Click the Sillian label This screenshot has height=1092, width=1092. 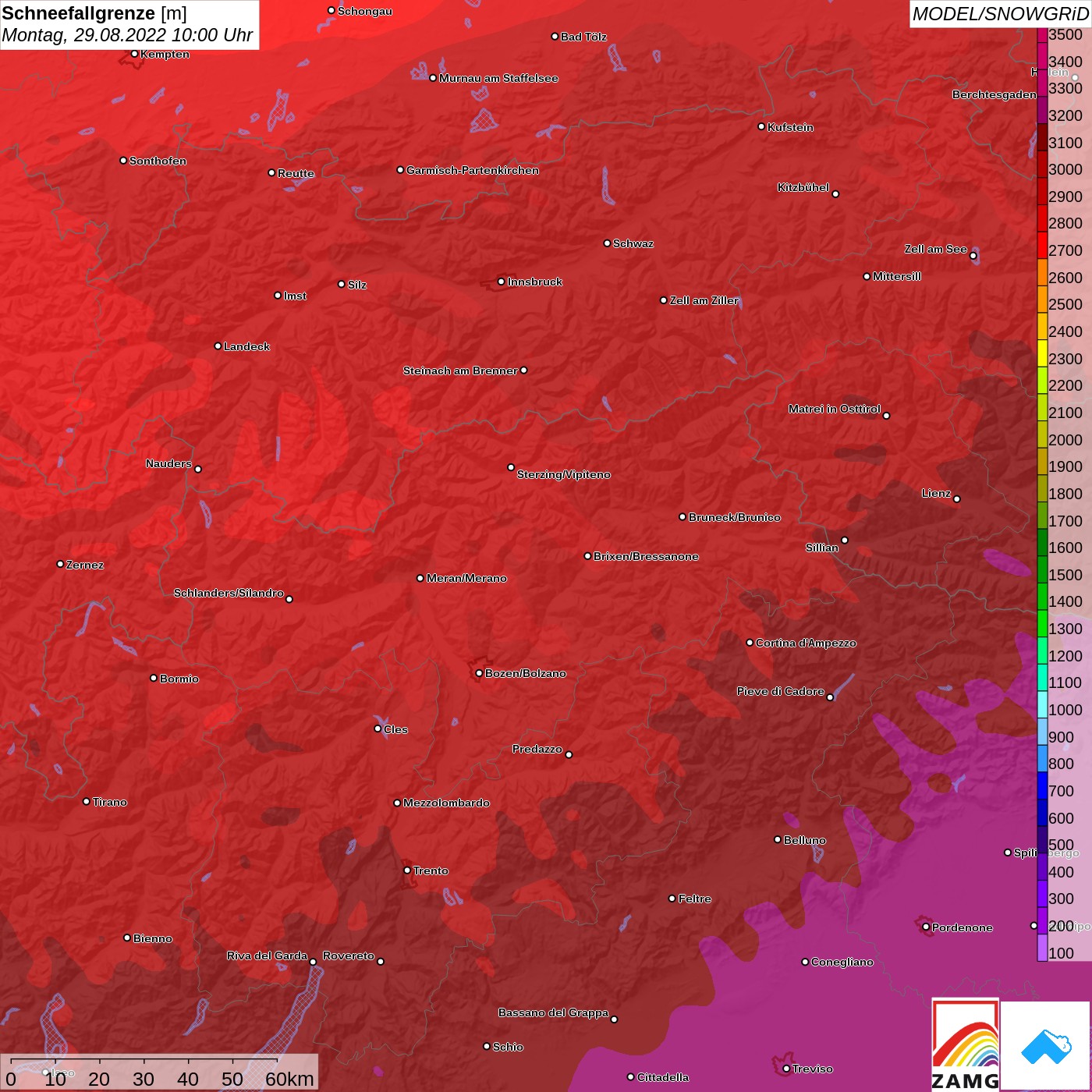tap(822, 548)
